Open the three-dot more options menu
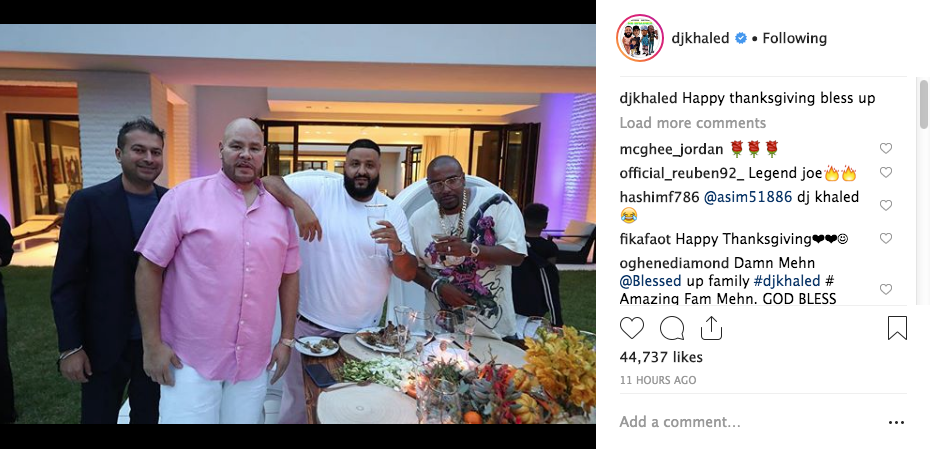This screenshot has height=449, width=930. (897, 422)
